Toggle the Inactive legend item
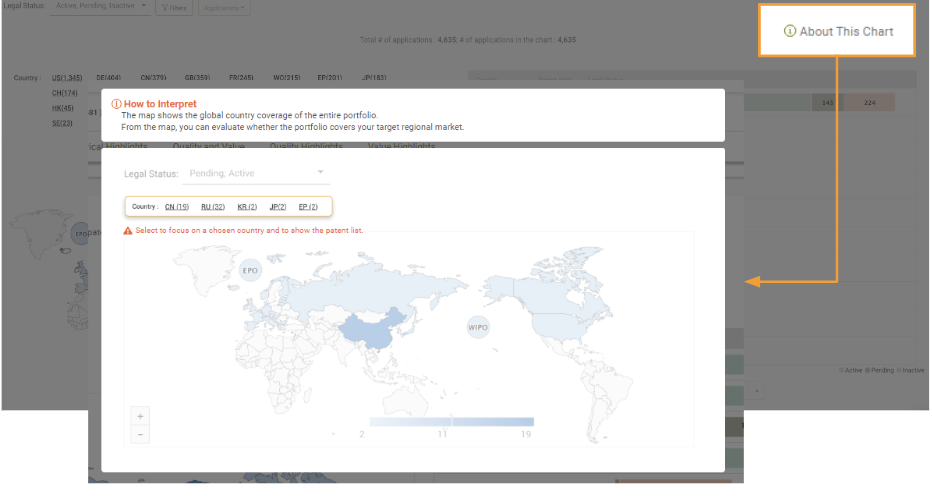 (911, 371)
